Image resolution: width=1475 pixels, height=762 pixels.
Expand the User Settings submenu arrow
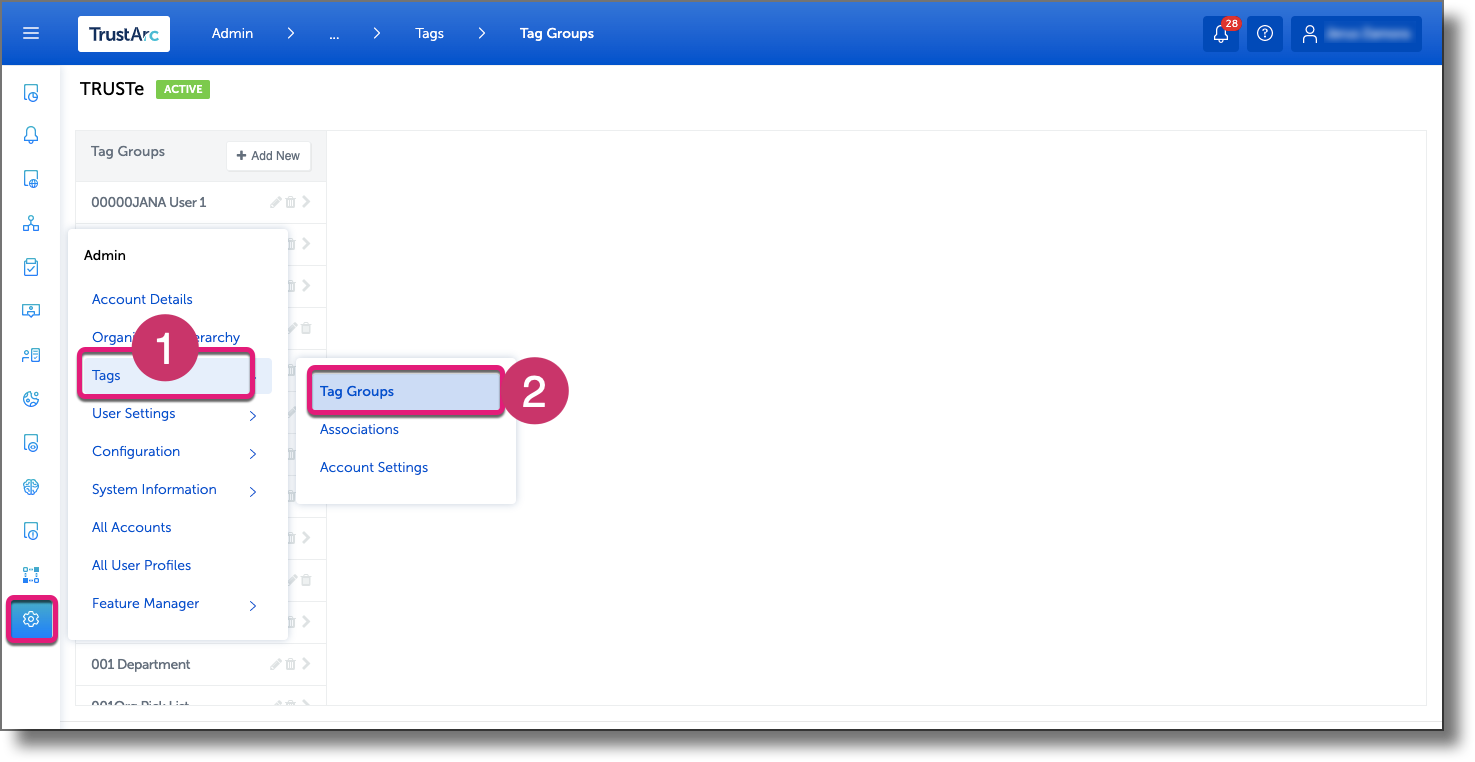click(253, 415)
